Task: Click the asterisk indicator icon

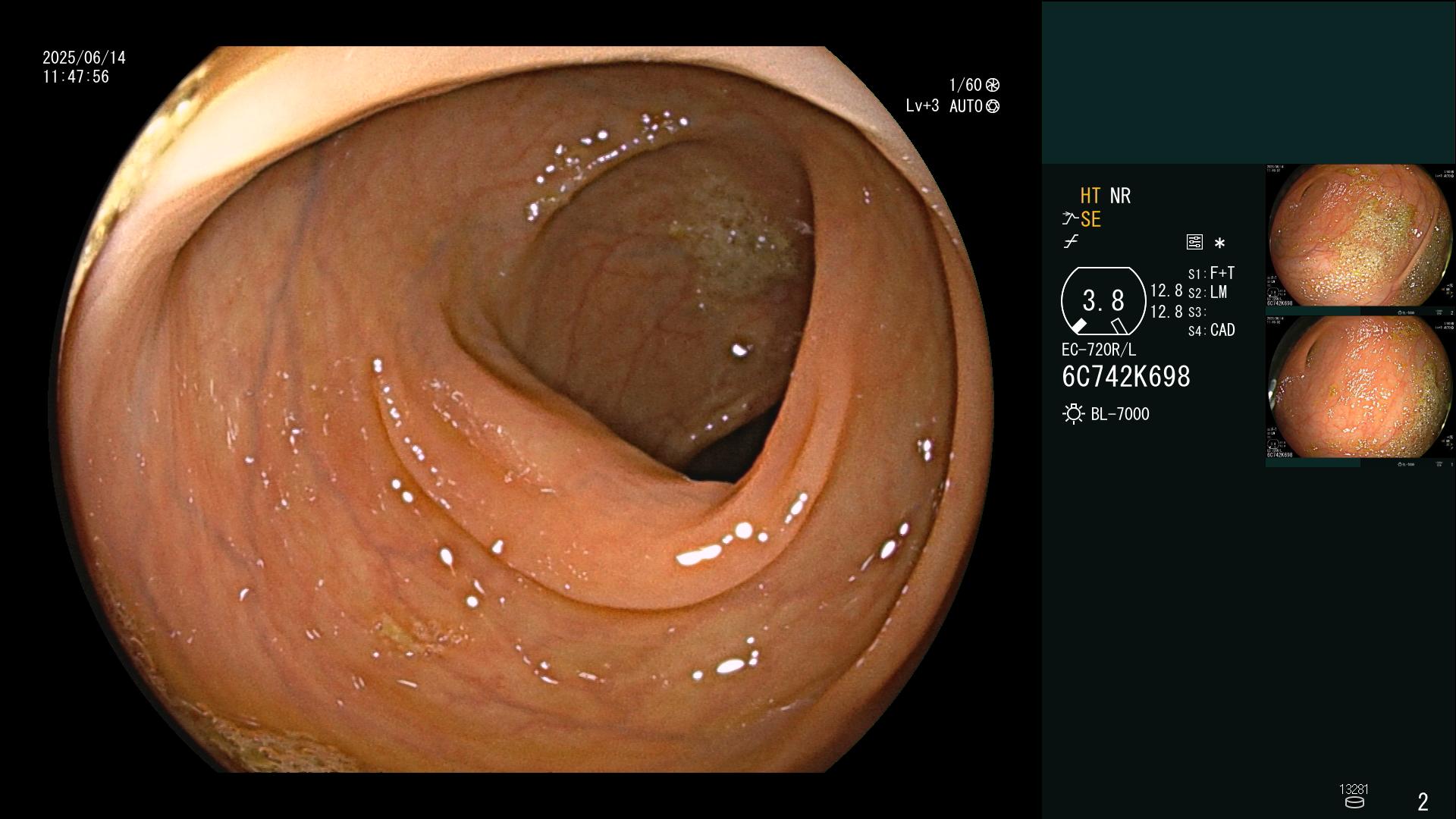Action: tap(1219, 243)
